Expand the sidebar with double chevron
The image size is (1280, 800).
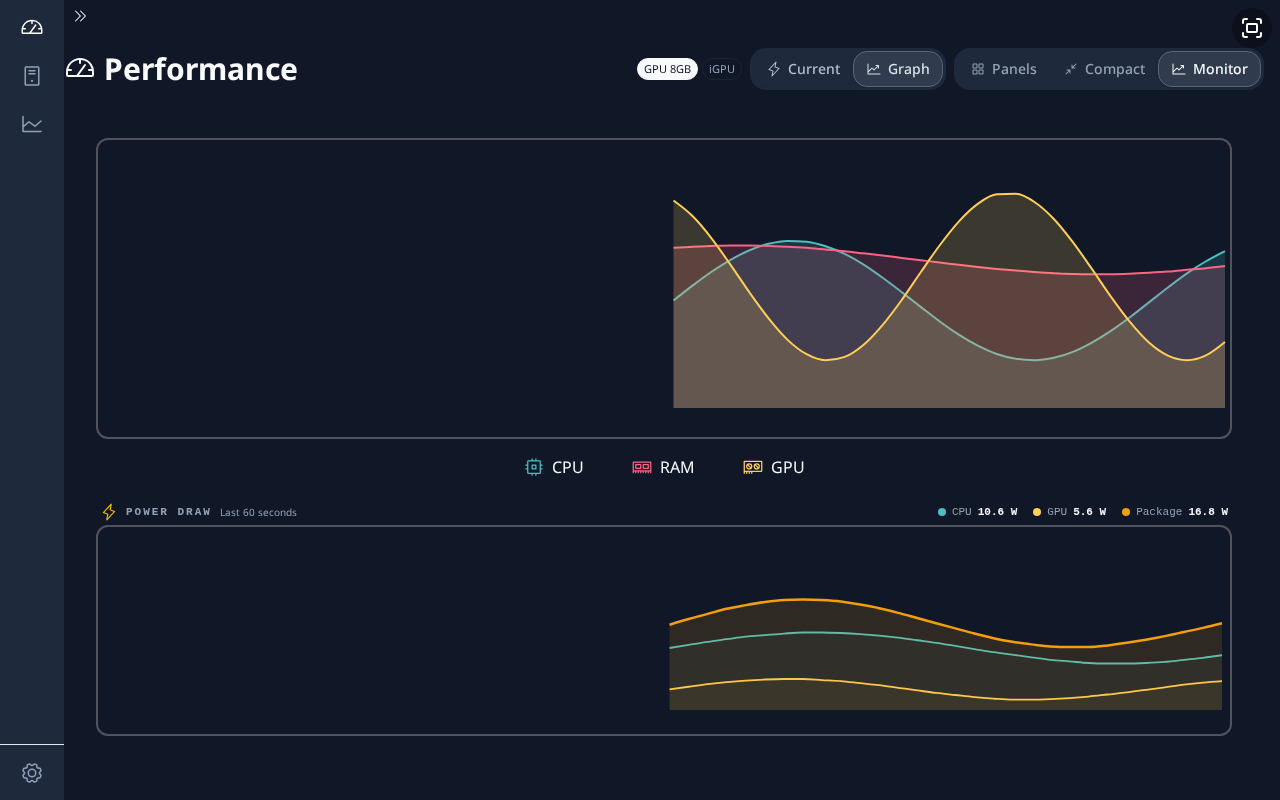[x=80, y=16]
